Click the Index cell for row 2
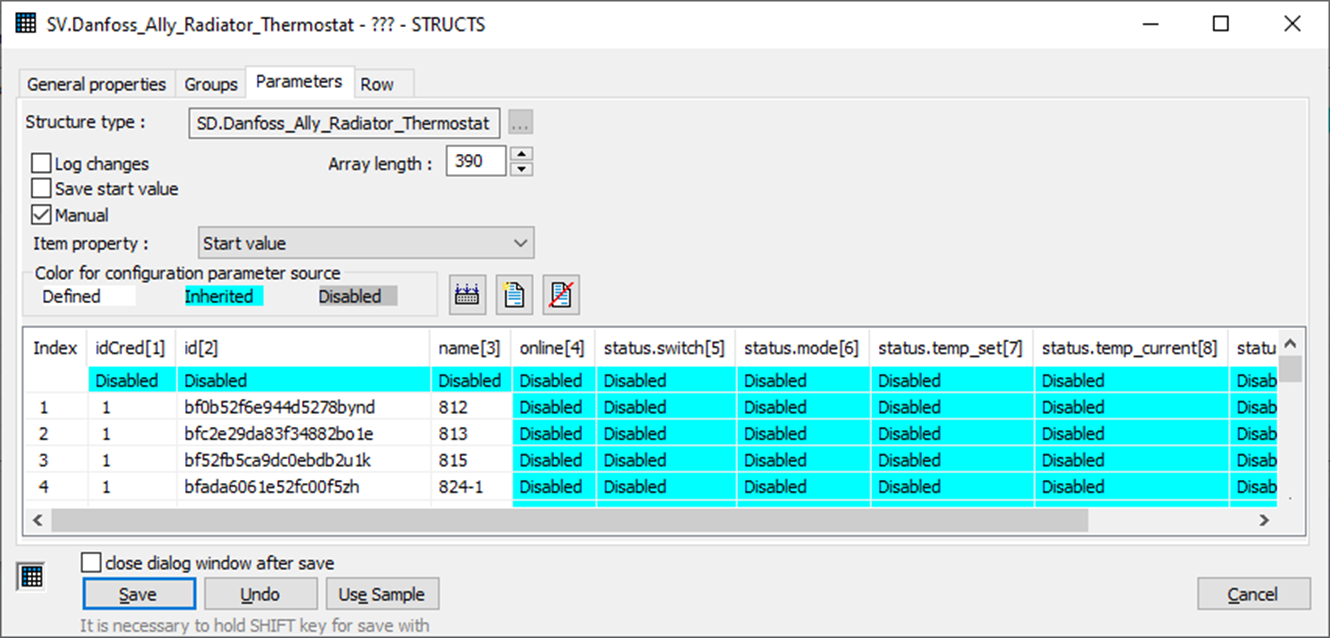Viewport: 1330px width, 638px height. pos(56,434)
